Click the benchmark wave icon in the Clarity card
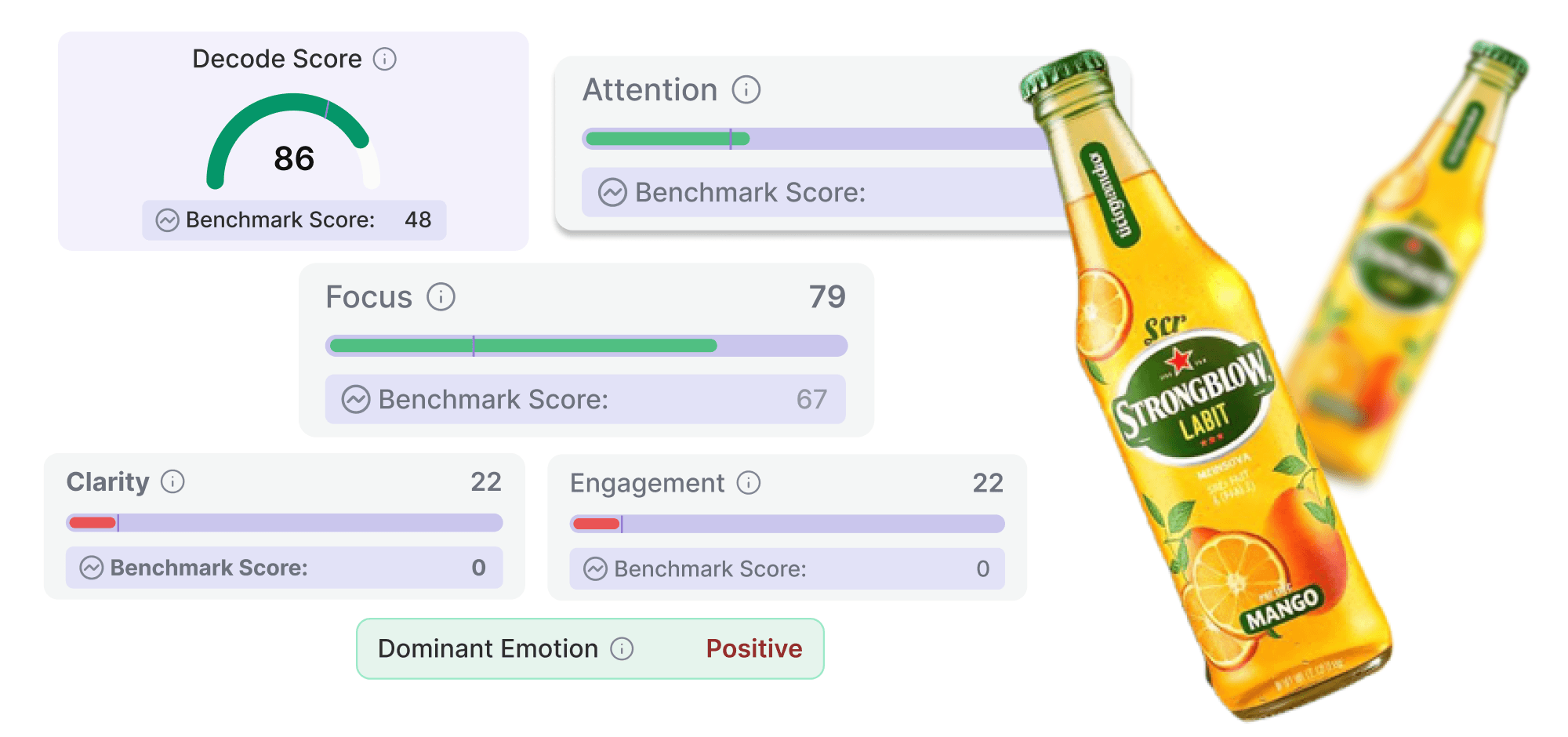 93,568
